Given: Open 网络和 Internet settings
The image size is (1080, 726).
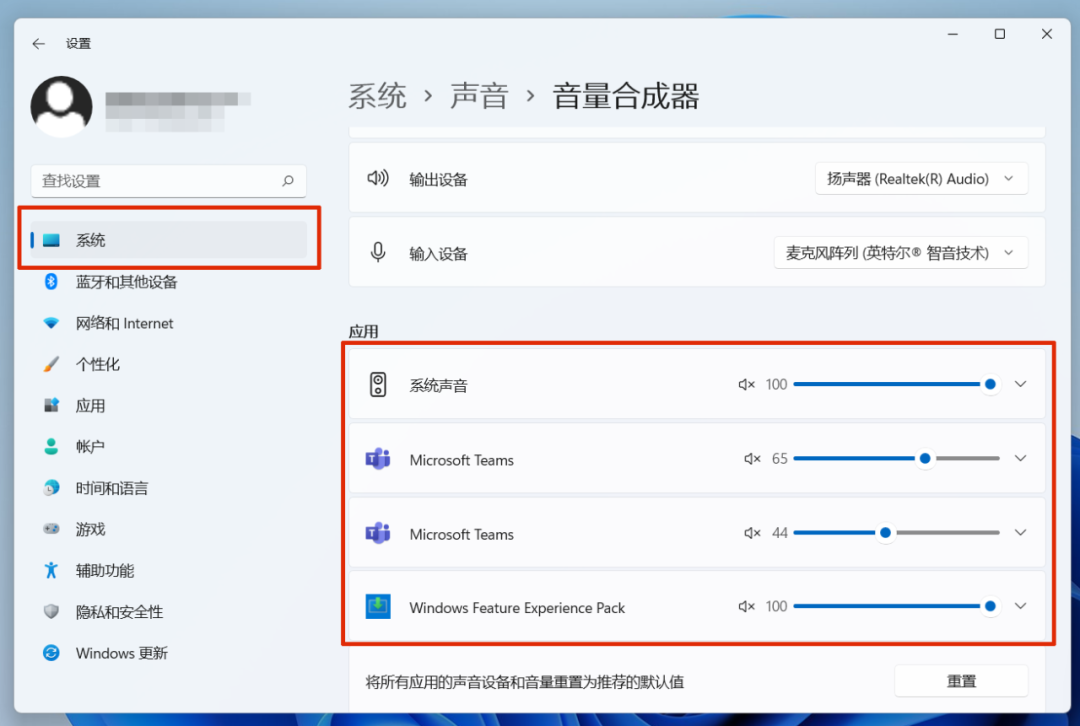Looking at the screenshot, I should pos(169,323).
